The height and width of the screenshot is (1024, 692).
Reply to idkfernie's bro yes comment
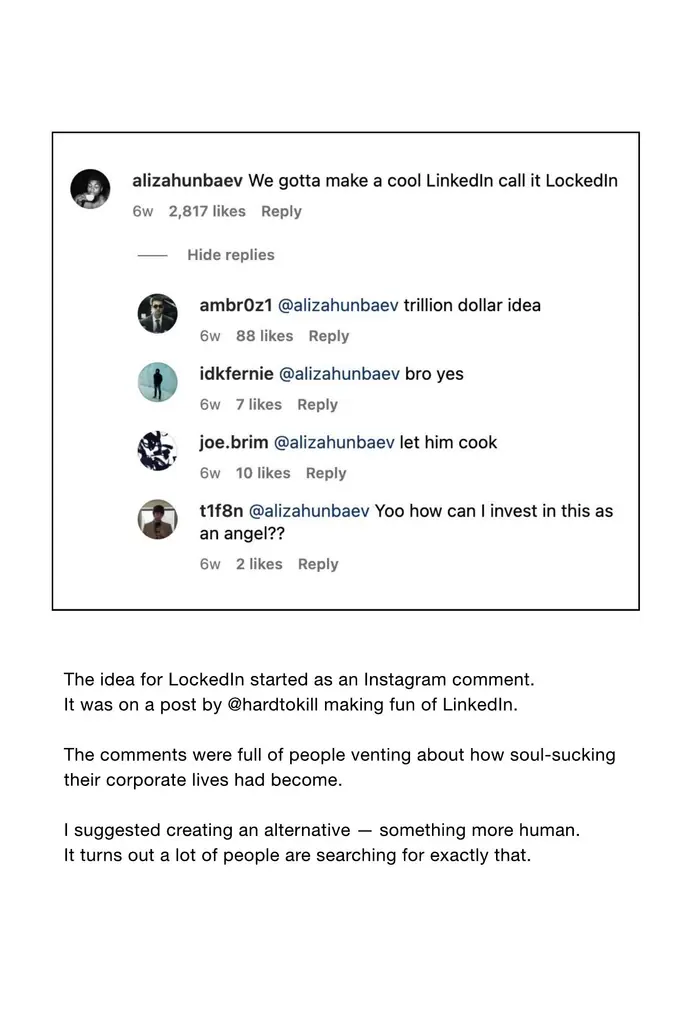[317, 405]
